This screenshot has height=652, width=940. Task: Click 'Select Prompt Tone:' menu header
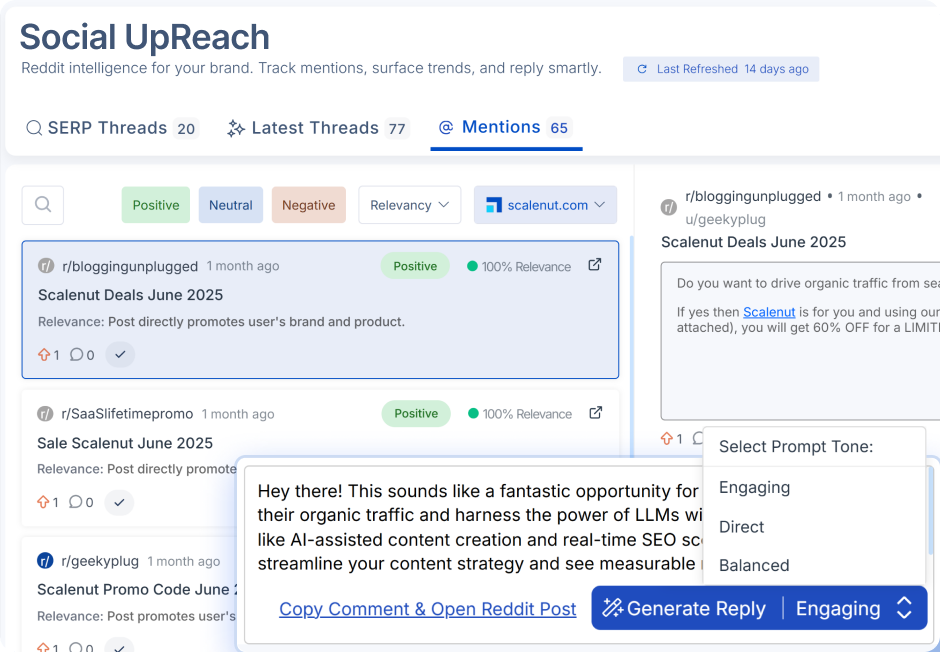pyautogui.click(x=796, y=446)
